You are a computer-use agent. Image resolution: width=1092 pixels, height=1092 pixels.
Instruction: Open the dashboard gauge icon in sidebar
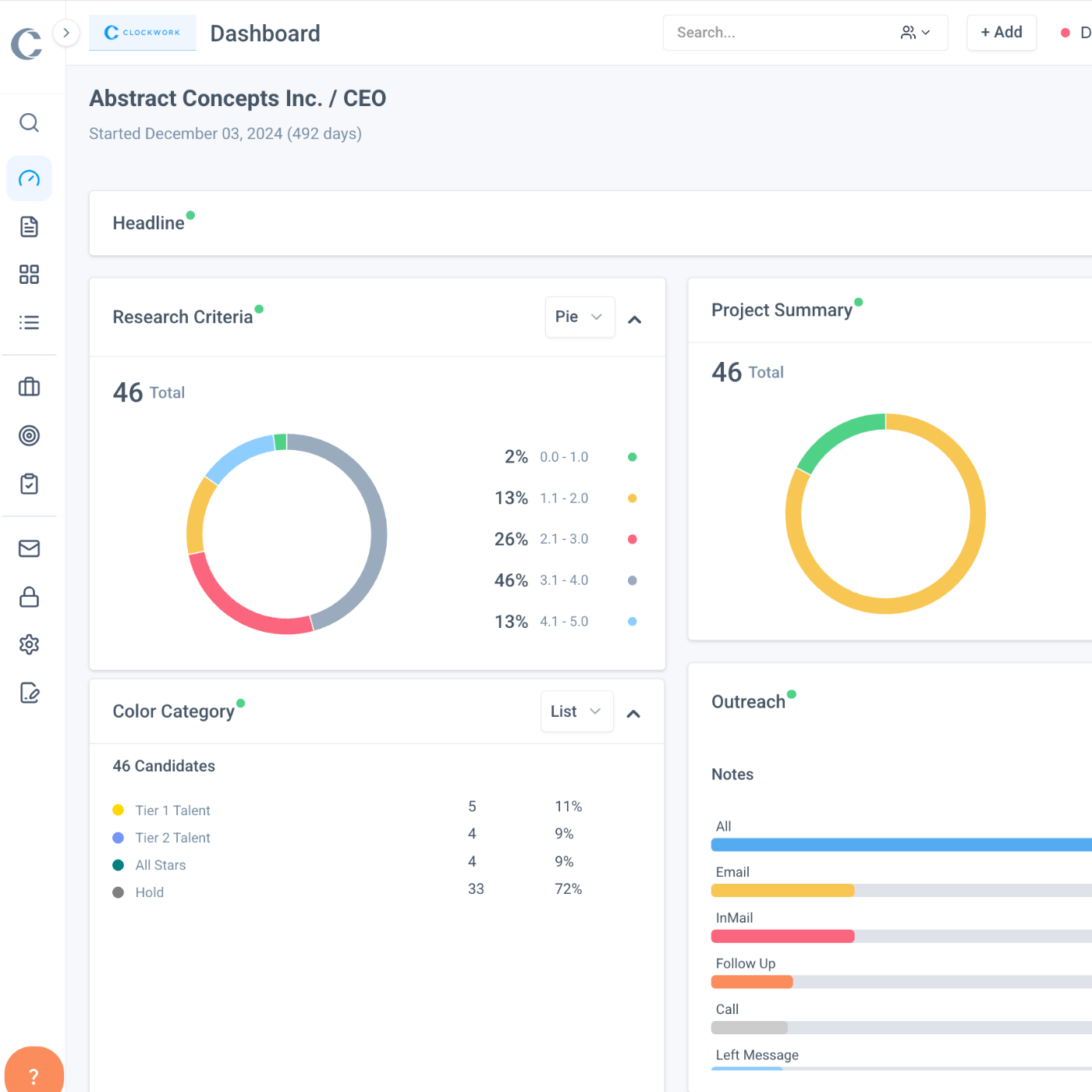(x=29, y=179)
